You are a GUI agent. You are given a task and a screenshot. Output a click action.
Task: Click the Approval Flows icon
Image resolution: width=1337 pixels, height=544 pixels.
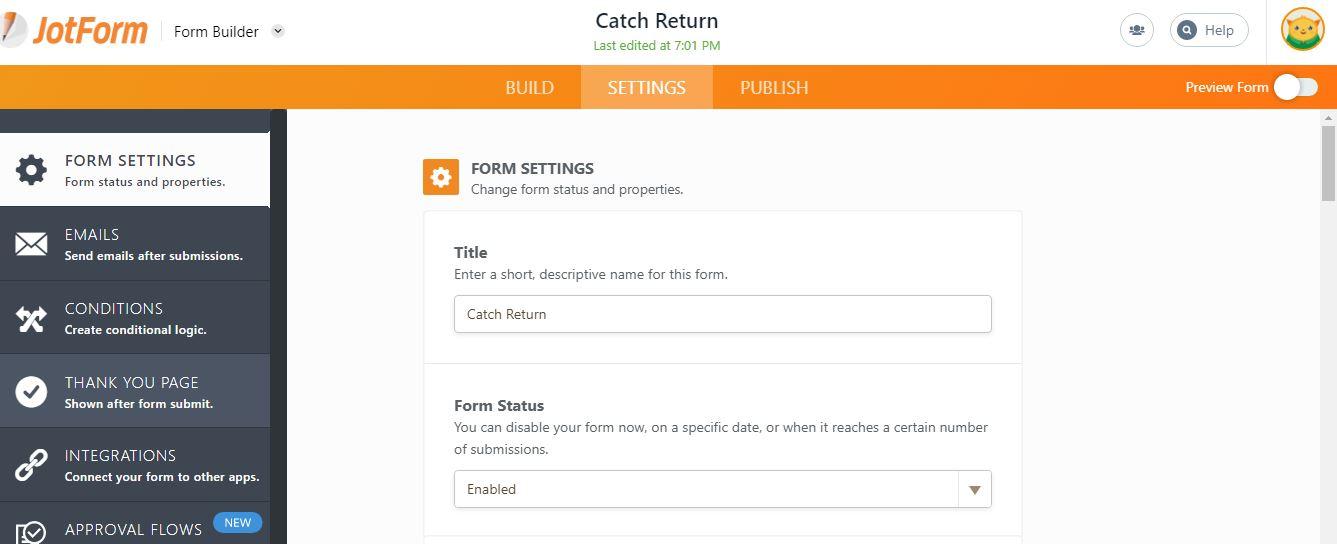click(x=31, y=532)
